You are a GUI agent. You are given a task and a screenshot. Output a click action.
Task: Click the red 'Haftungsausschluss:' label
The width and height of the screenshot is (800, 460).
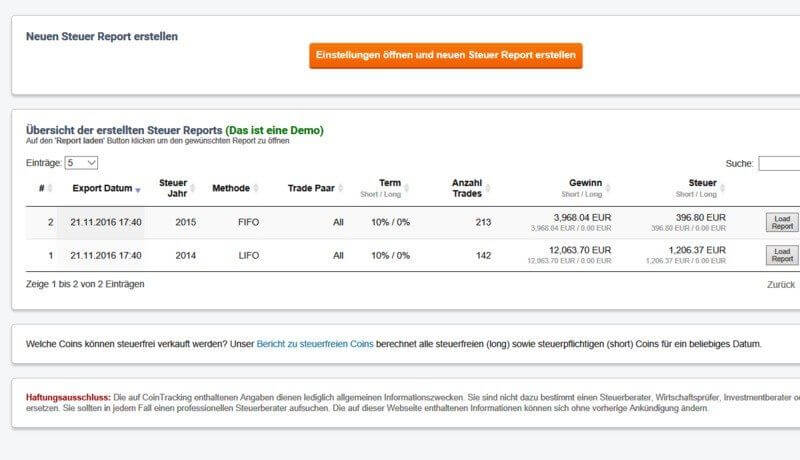click(x=68, y=397)
